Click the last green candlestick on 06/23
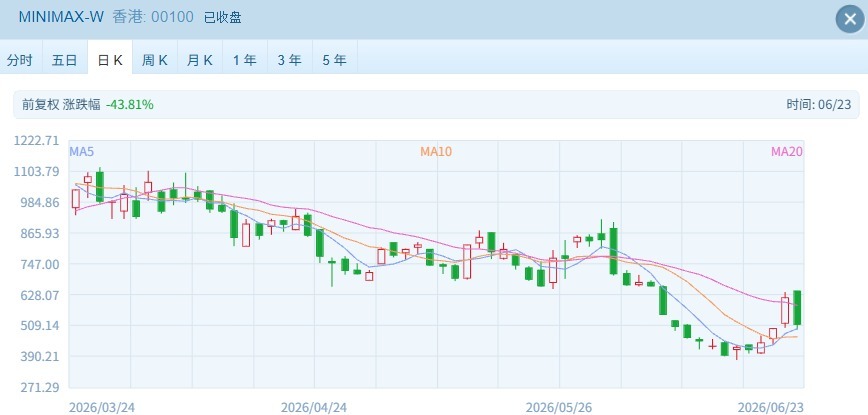The image size is (868, 415). point(797,308)
